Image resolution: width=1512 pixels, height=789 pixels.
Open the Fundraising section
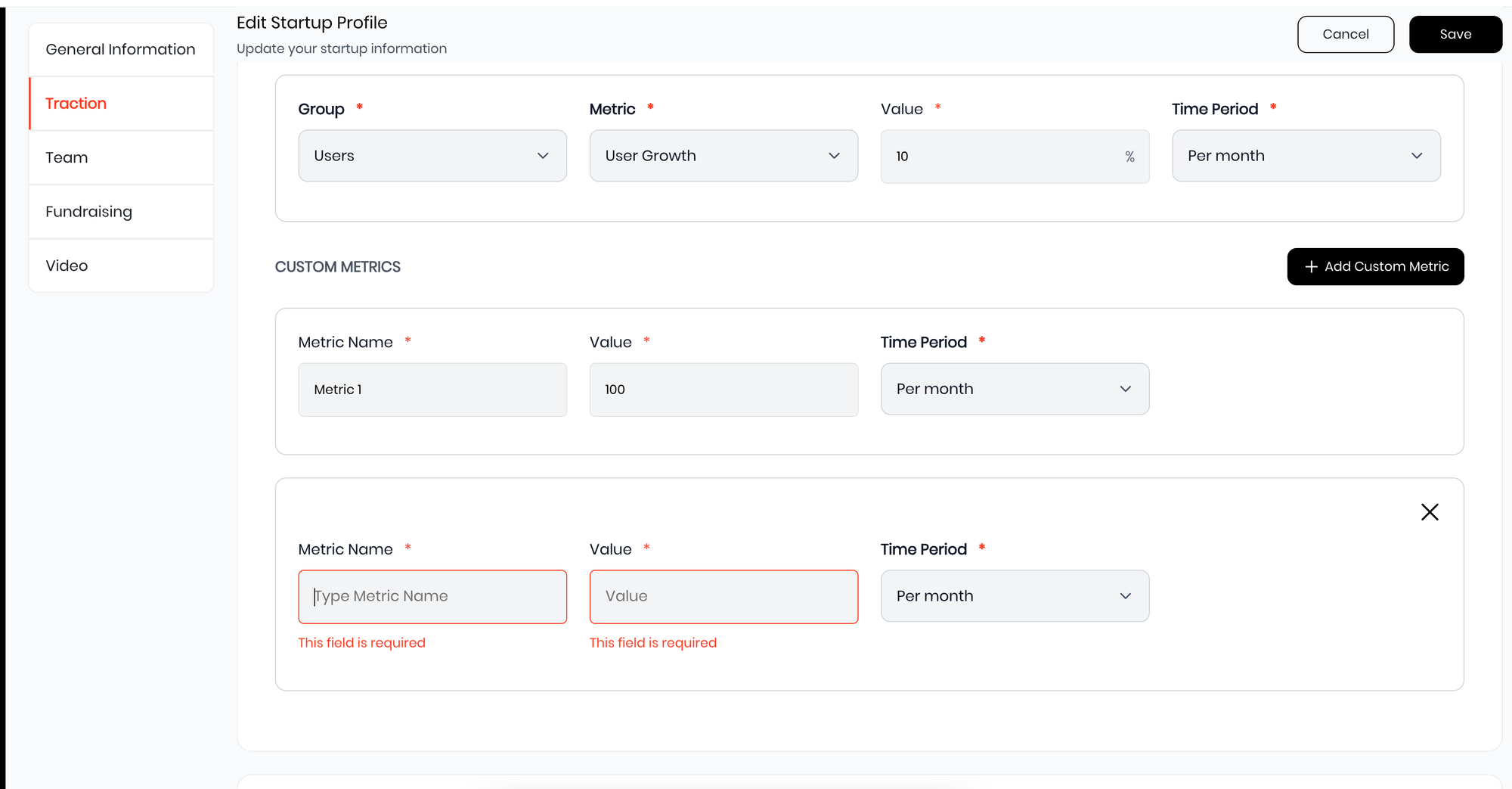121,212
